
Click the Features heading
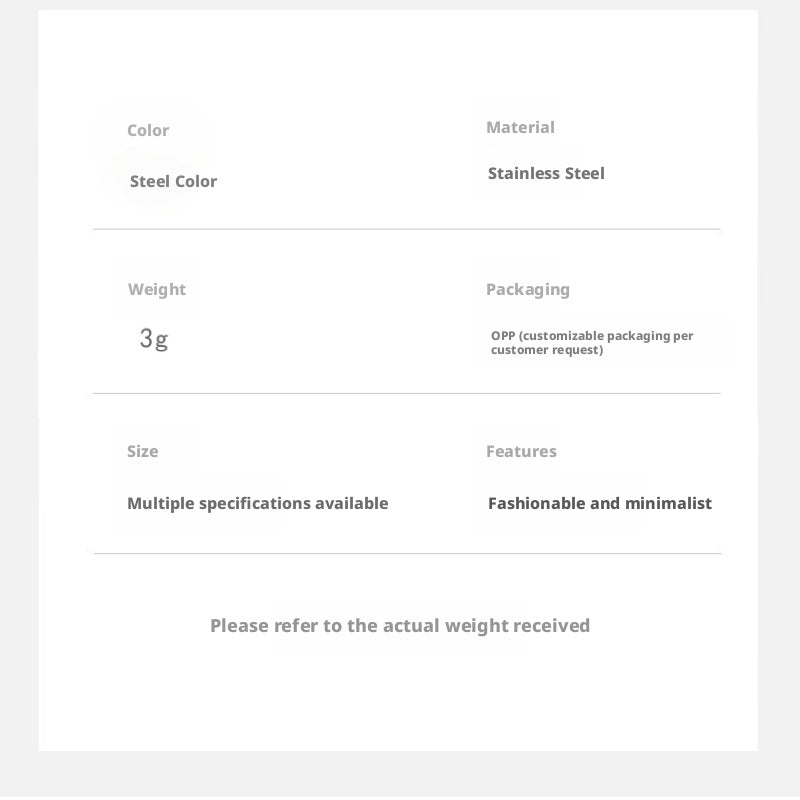click(521, 452)
